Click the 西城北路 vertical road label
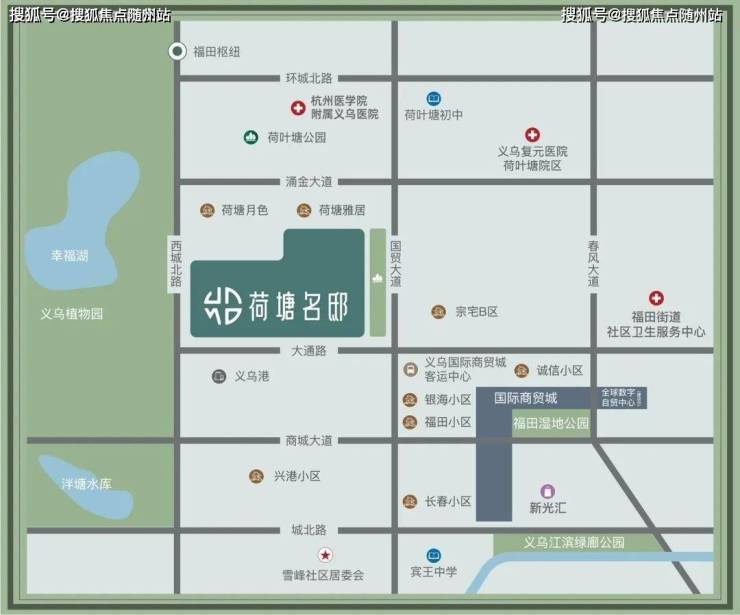The image size is (740, 615). coord(176,264)
